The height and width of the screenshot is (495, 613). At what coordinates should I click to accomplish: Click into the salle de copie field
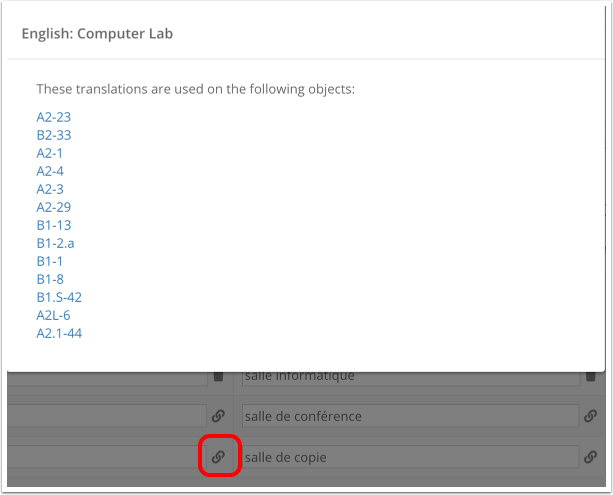click(410, 456)
